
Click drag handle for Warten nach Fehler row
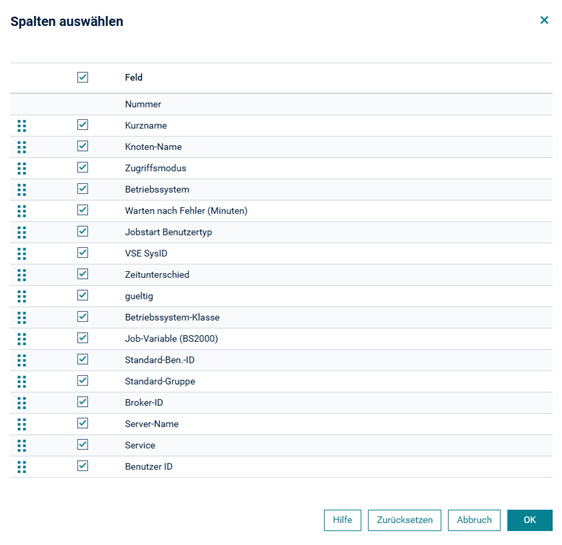tap(22, 211)
